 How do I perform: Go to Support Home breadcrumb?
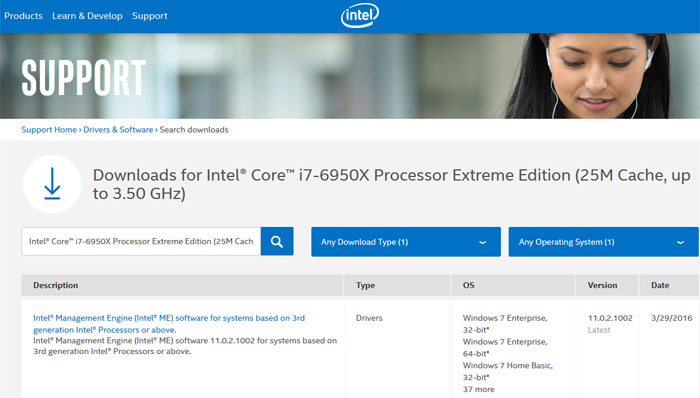click(x=49, y=130)
